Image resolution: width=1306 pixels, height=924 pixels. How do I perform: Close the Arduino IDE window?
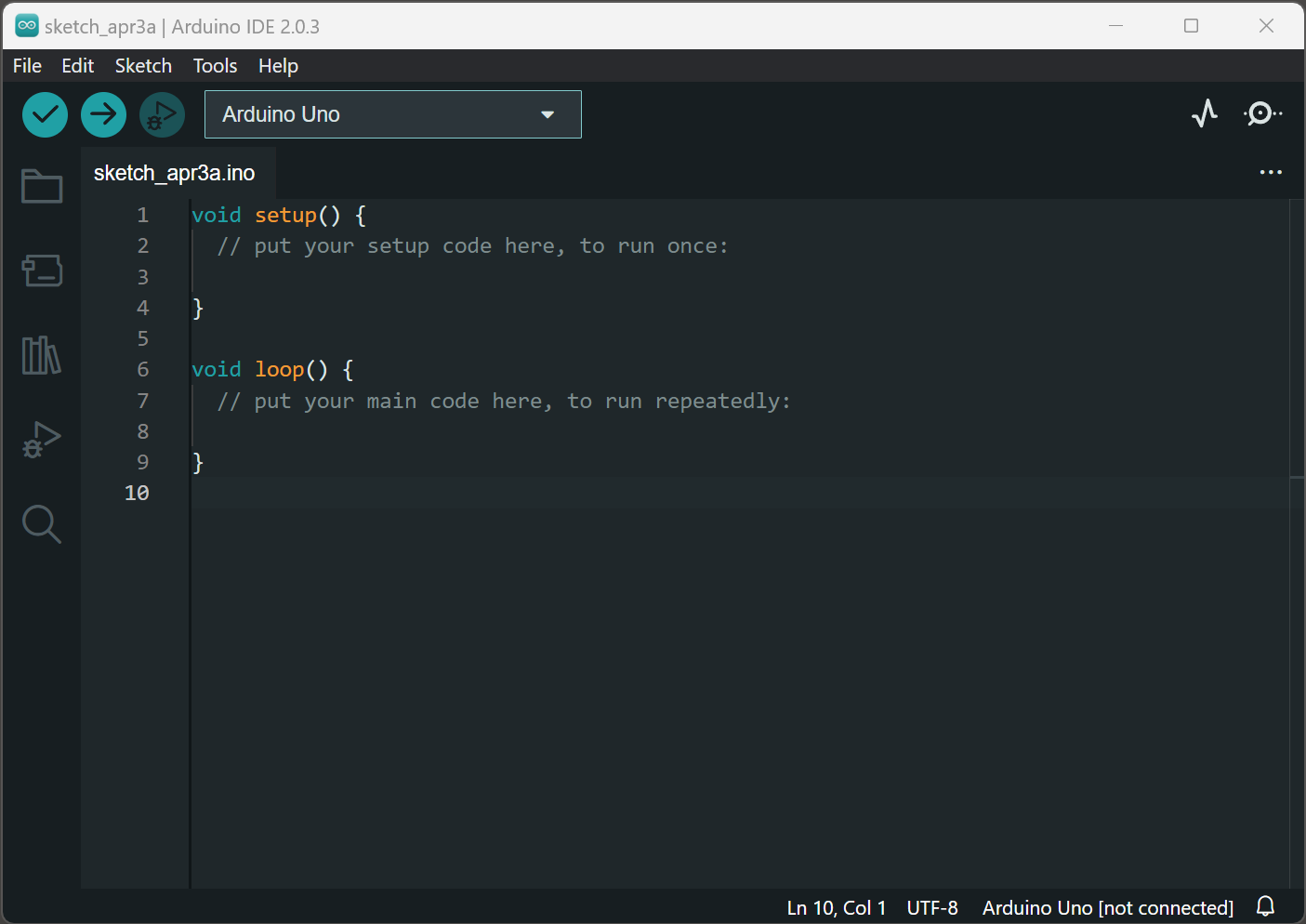click(x=1266, y=26)
